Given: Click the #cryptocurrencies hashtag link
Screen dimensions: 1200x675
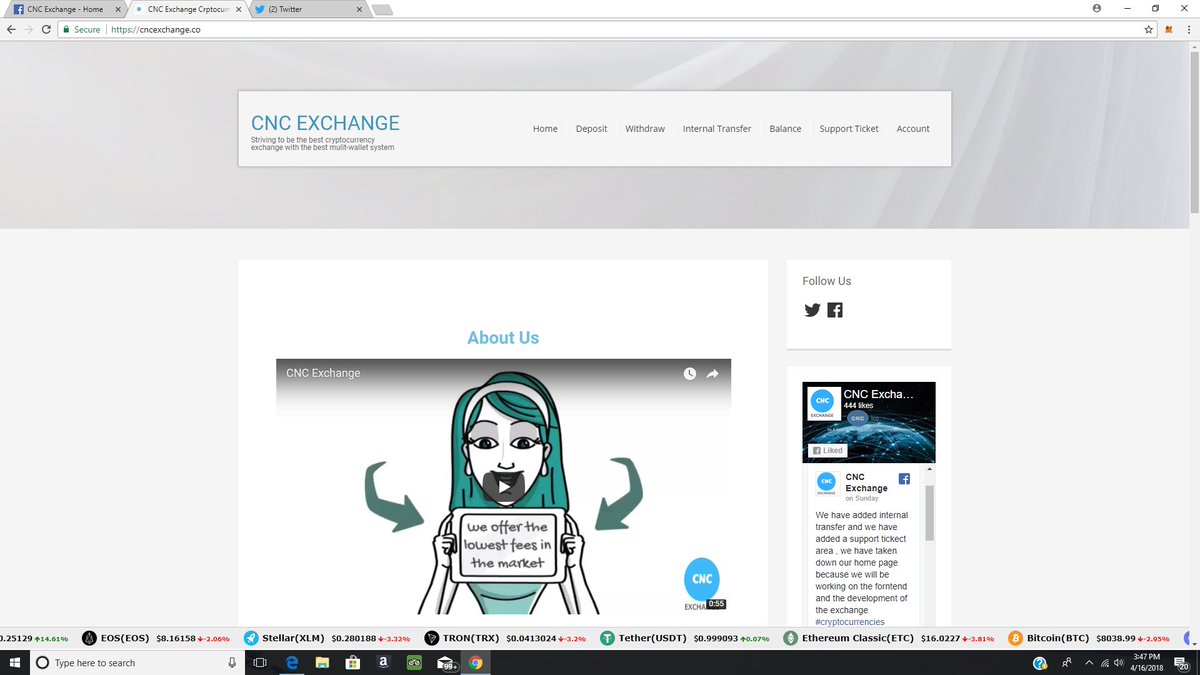Looking at the screenshot, I should pyautogui.click(x=850, y=622).
